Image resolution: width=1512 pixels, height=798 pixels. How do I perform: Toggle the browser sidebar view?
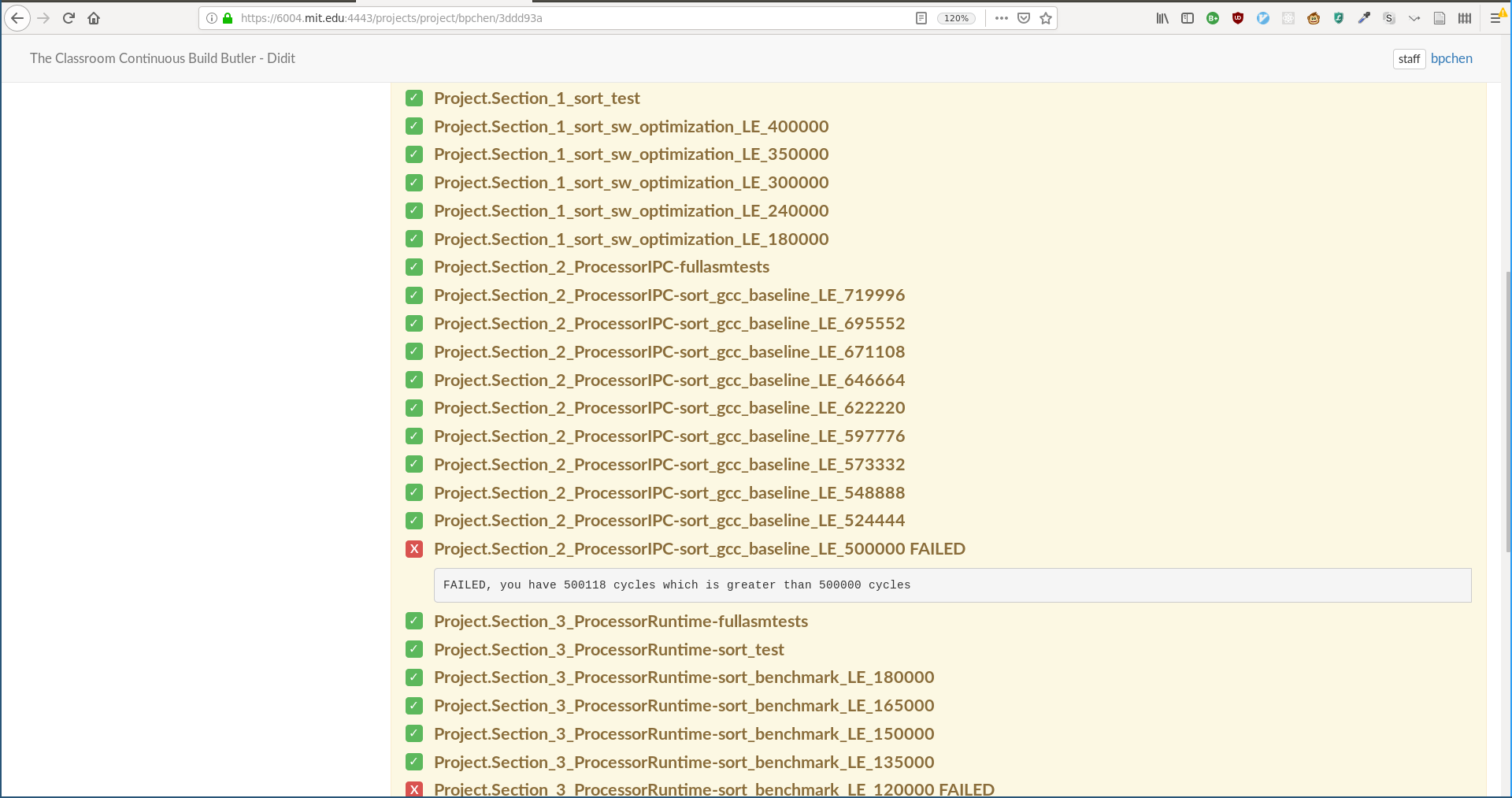1188,18
